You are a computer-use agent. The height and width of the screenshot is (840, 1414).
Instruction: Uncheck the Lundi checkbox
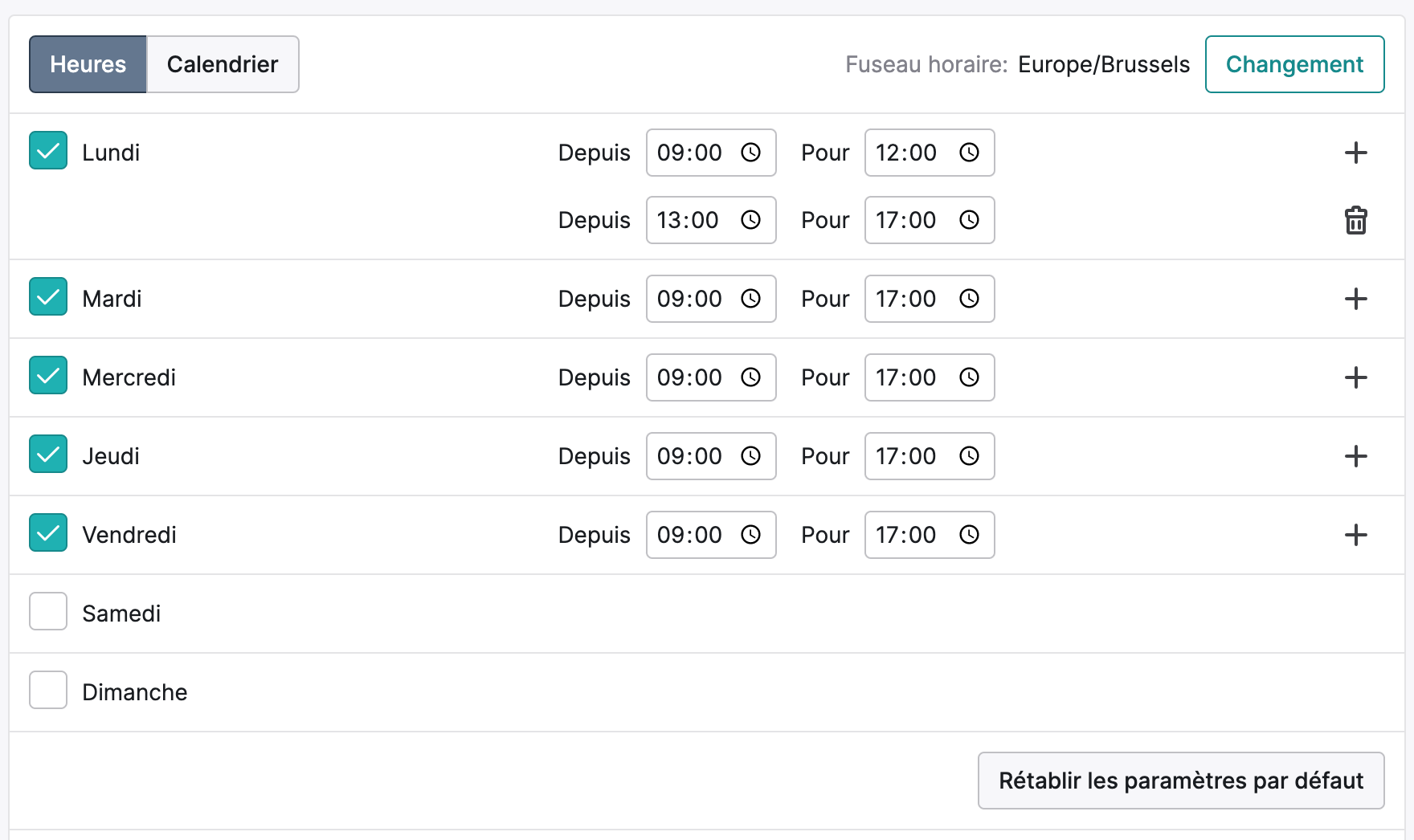(x=48, y=151)
